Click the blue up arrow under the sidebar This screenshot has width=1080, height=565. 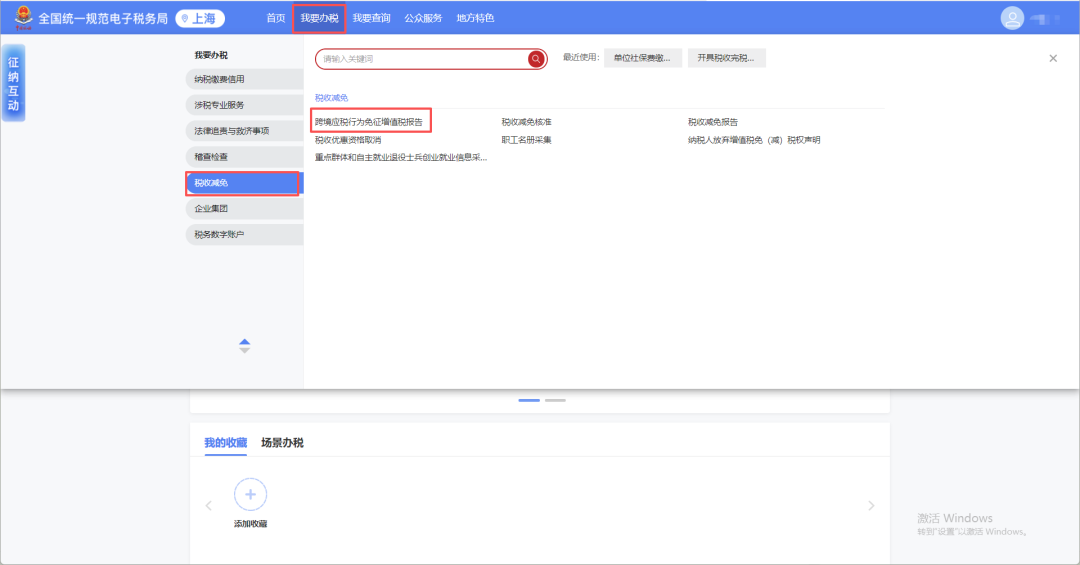tap(245, 342)
